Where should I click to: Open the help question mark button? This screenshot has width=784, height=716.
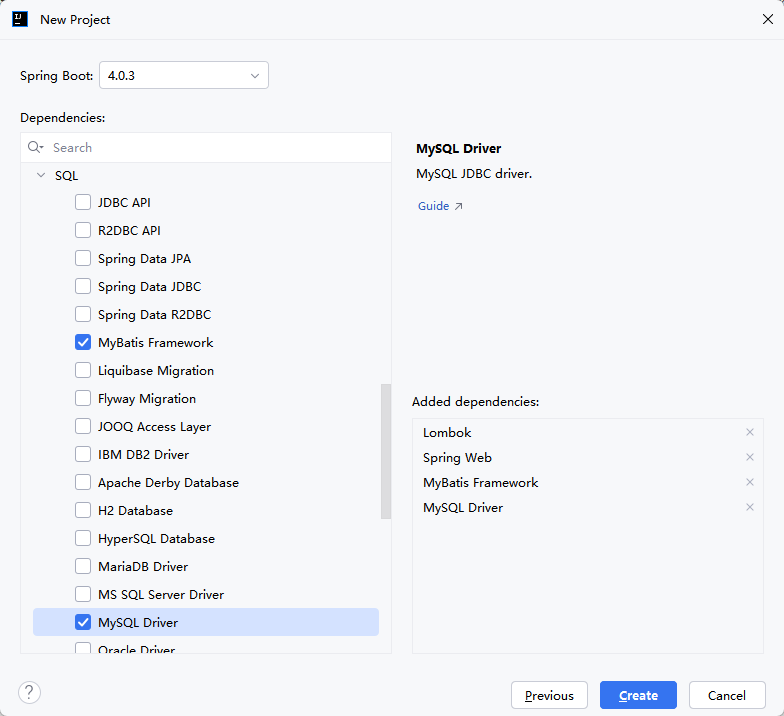pos(30,692)
